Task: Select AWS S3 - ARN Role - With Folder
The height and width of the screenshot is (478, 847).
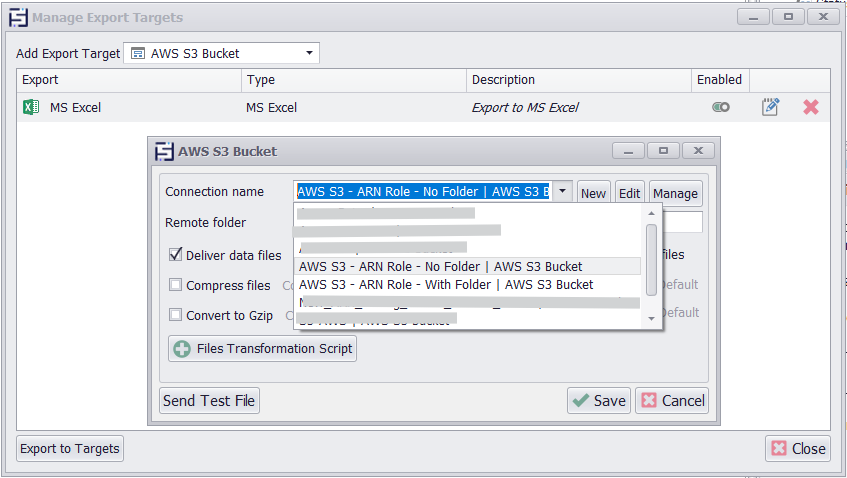Action: click(468, 285)
